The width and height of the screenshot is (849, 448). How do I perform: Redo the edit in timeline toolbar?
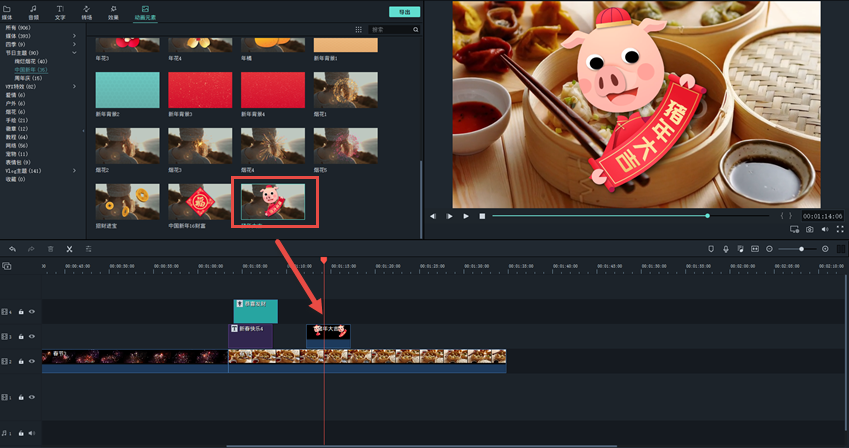(x=31, y=249)
